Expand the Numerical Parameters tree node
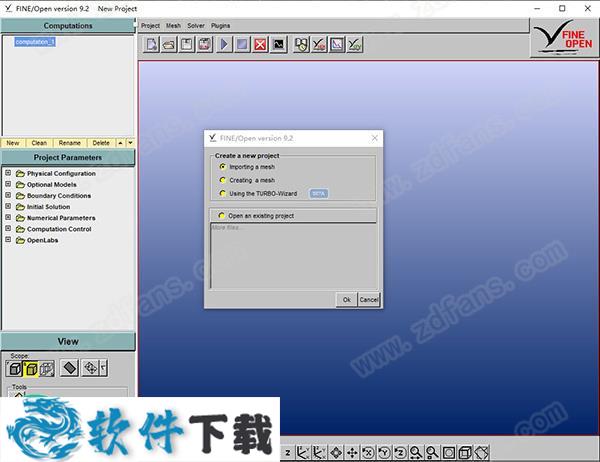This screenshot has width=600, height=462. tap(8, 217)
